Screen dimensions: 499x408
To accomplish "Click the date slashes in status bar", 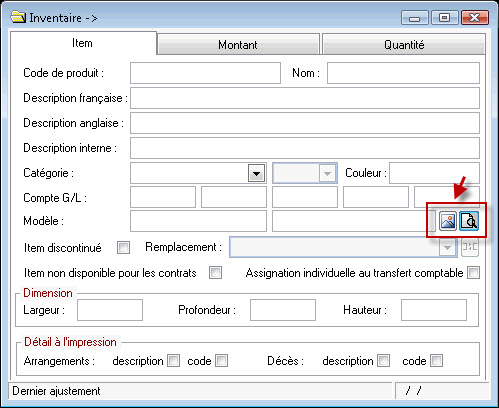I will 413,390.
